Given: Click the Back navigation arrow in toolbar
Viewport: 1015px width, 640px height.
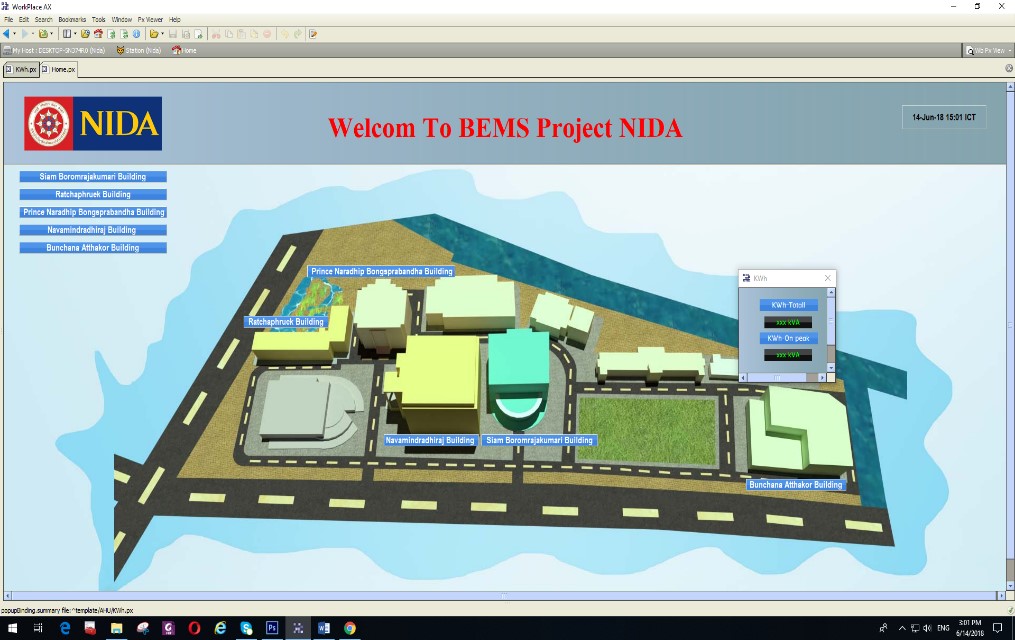Looking at the screenshot, I should tap(6, 34).
